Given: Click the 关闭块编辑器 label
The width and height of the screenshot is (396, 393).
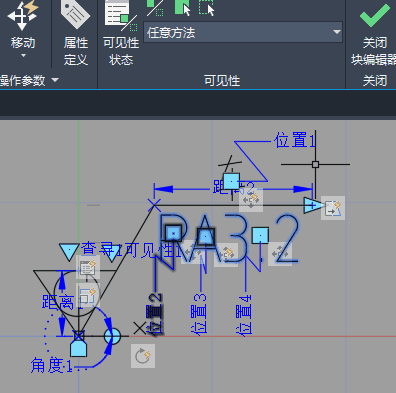Looking at the screenshot, I should (x=374, y=51).
